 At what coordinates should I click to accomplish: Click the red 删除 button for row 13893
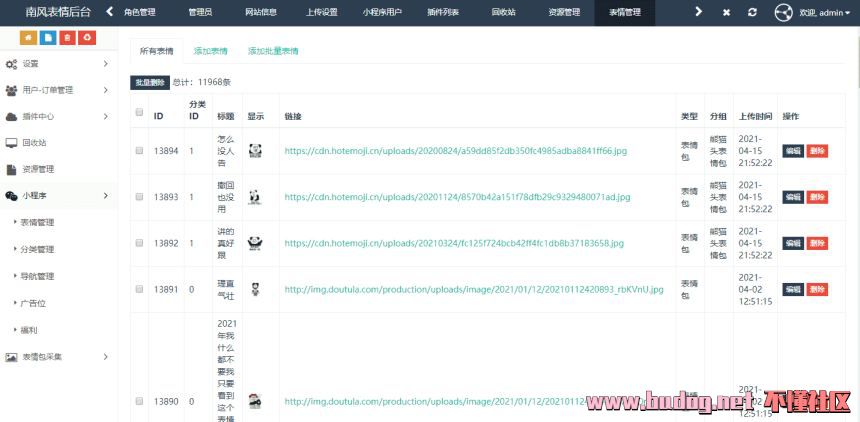(817, 197)
